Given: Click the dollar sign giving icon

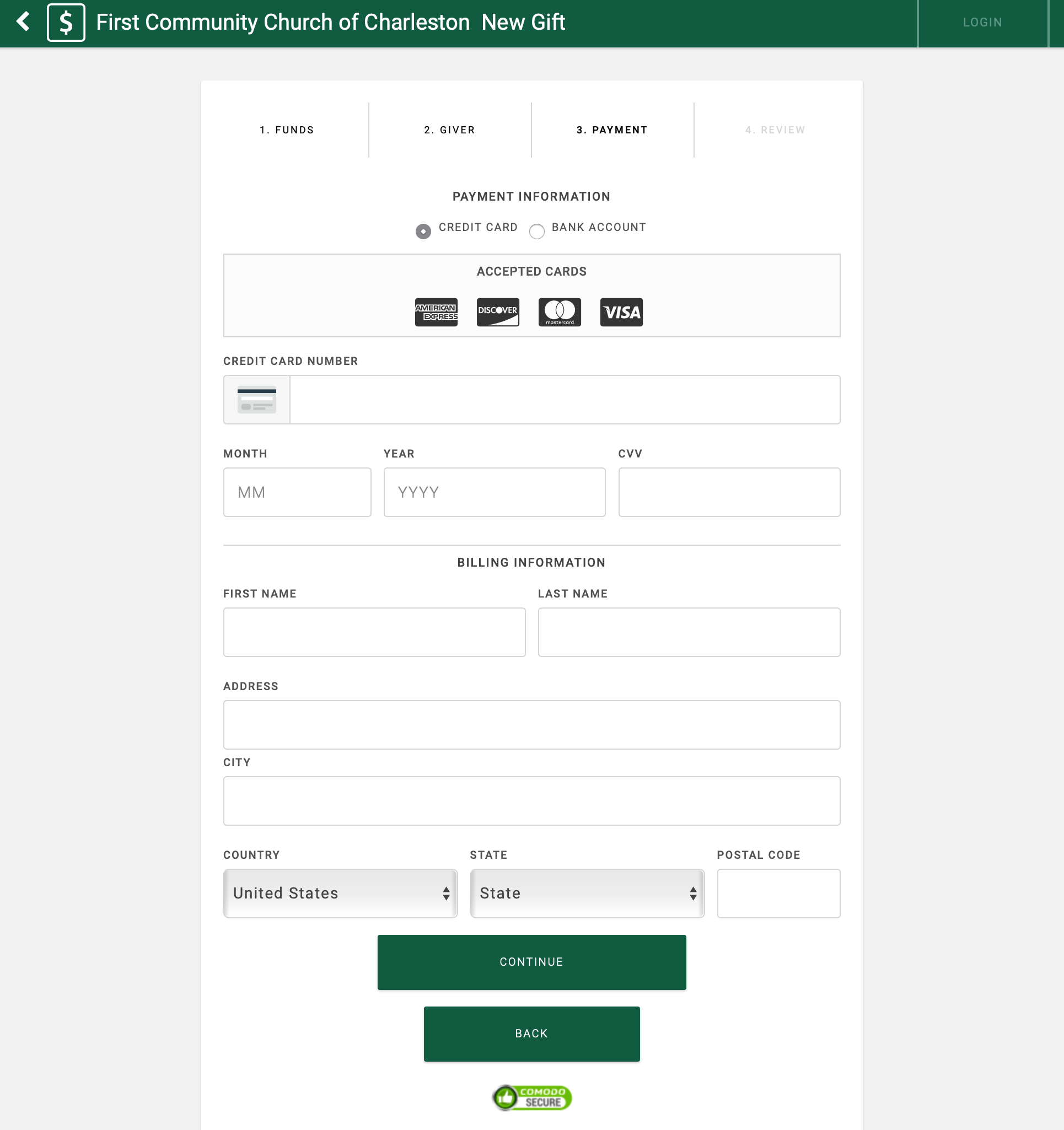Looking at the screenshot, I should click(66, 22).
